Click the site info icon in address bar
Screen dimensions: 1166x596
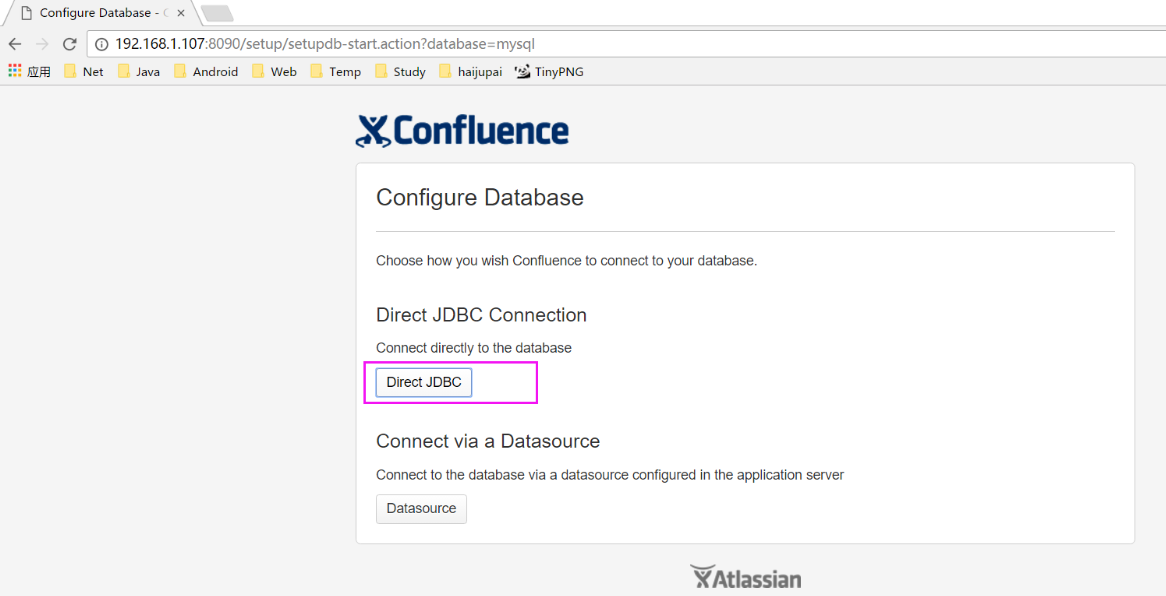[x=102, y=44]
